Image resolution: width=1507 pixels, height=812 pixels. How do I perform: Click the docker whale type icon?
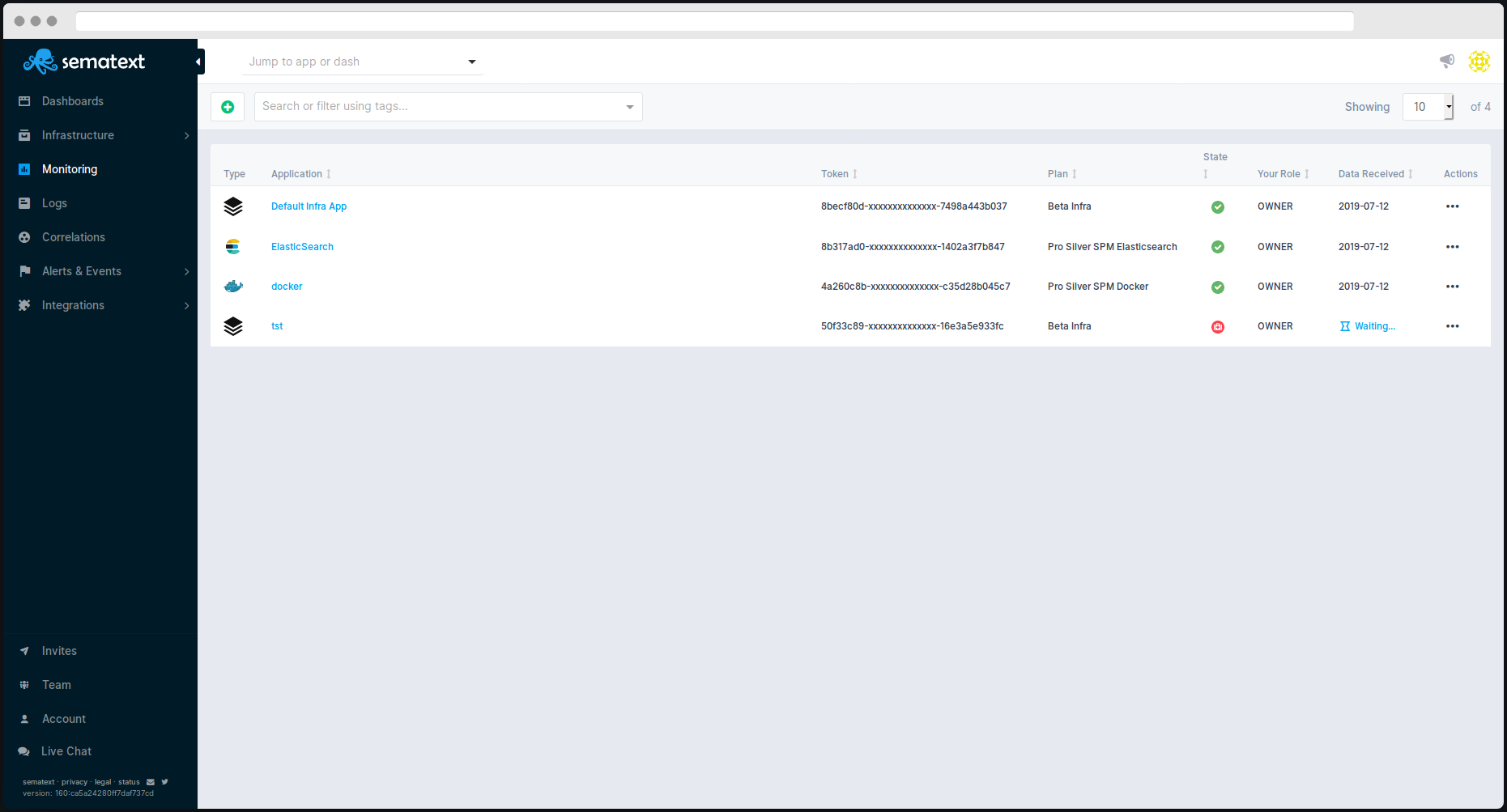tap(233, 287)
